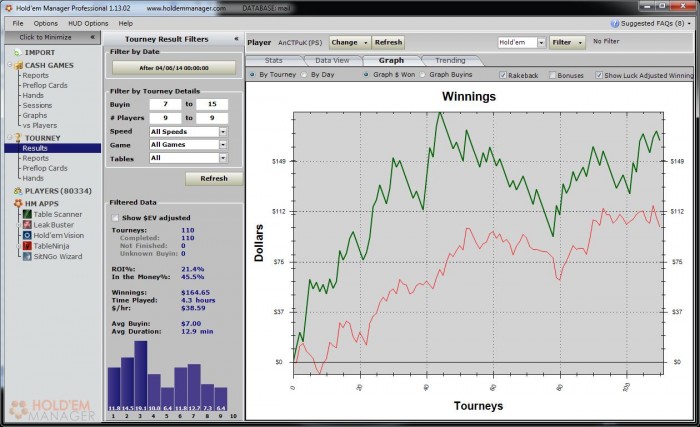Open SitNGo Wizard app icon

[x=27, y=256]
